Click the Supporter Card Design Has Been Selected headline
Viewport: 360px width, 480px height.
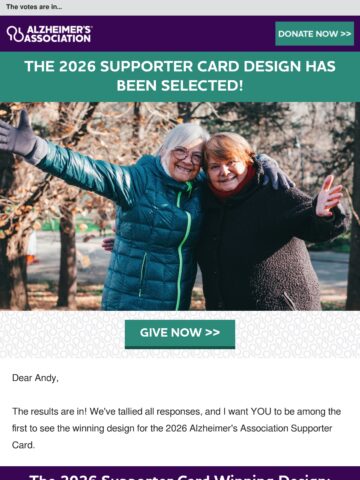point(180,76)
